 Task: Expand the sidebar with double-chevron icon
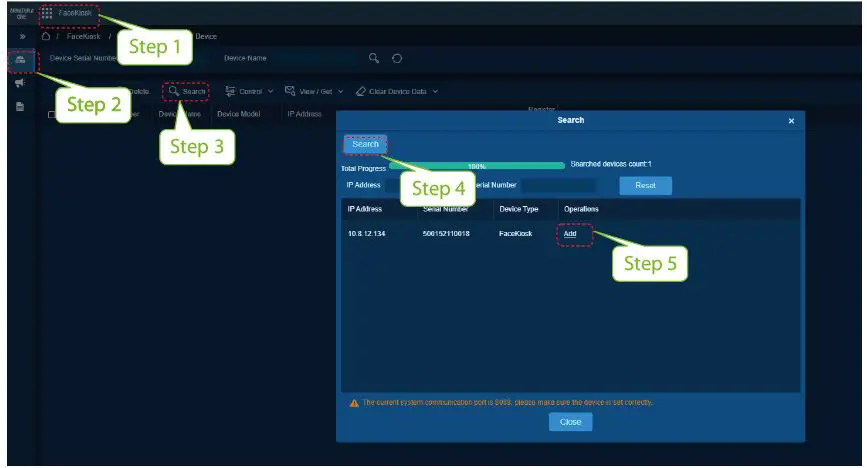point(22,37)
